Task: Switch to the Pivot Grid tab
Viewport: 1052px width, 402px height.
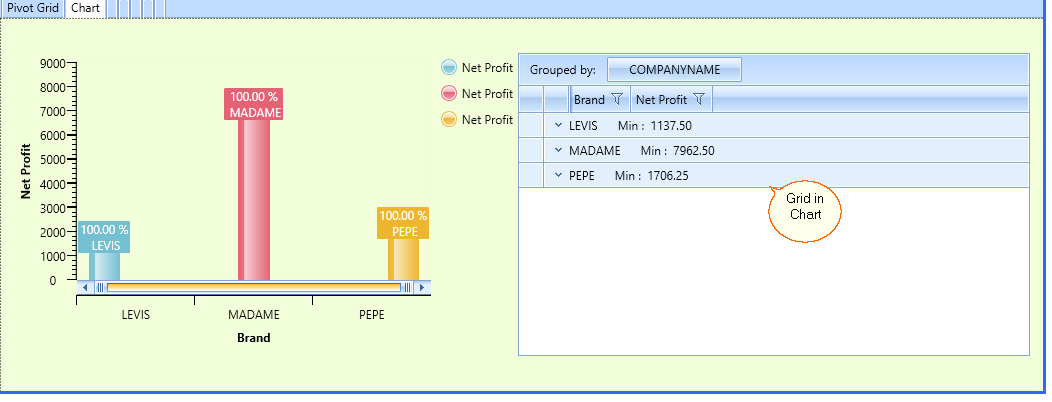Action: tap(33, 9)
